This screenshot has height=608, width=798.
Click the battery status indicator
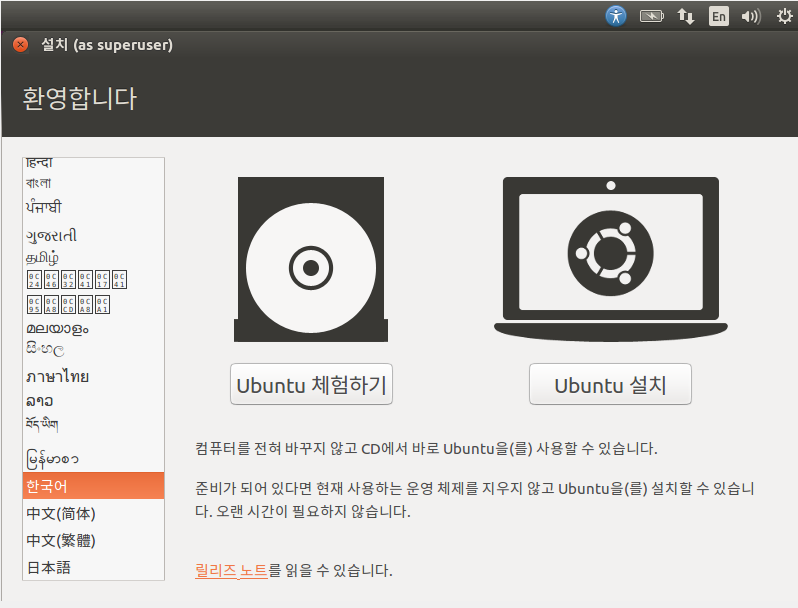click(651, 16)
